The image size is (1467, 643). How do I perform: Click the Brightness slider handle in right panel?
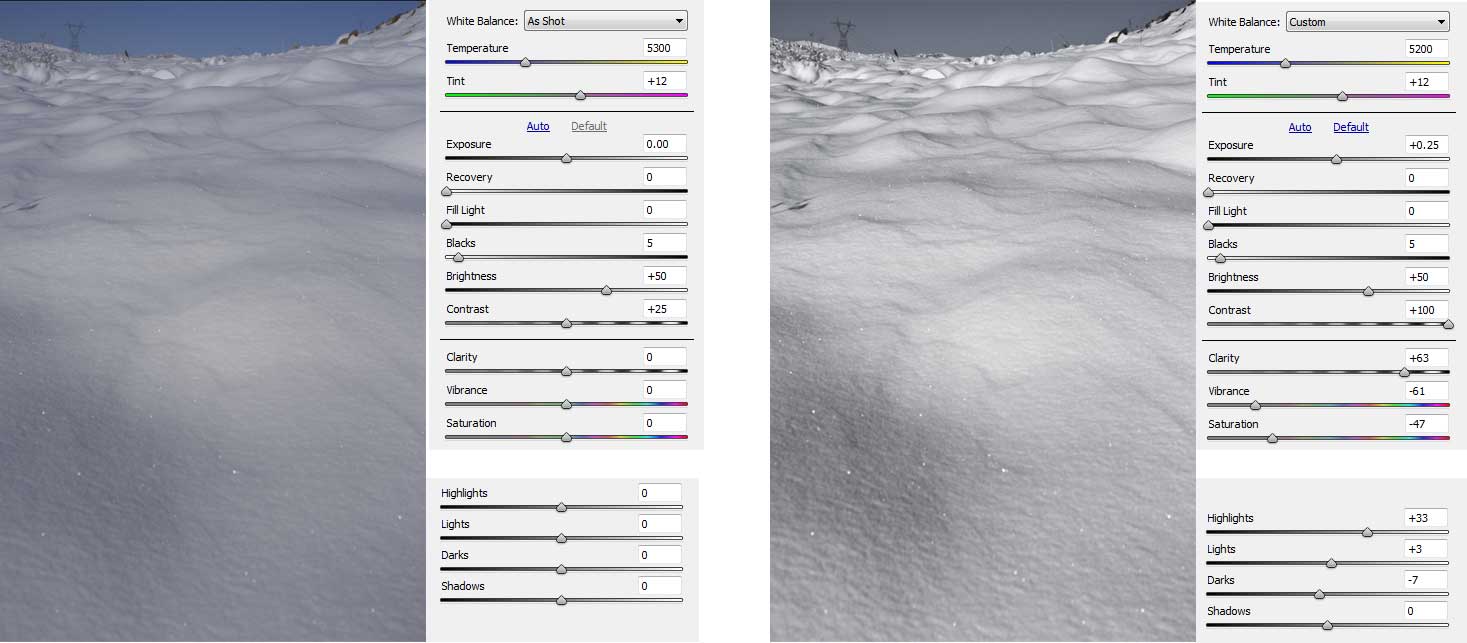point(1368,291)
